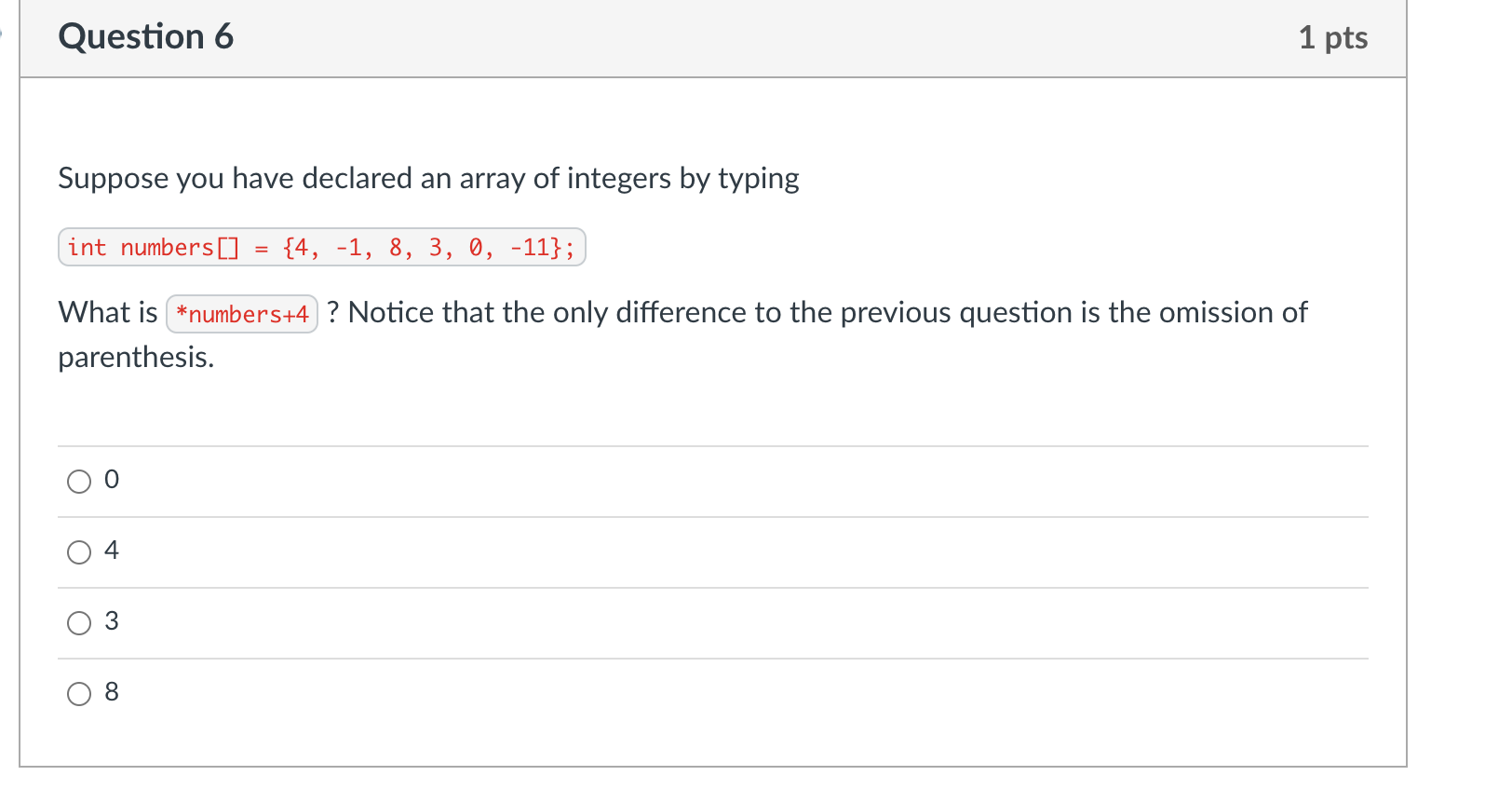Select the radio button for answer 4

pos(79,552)
